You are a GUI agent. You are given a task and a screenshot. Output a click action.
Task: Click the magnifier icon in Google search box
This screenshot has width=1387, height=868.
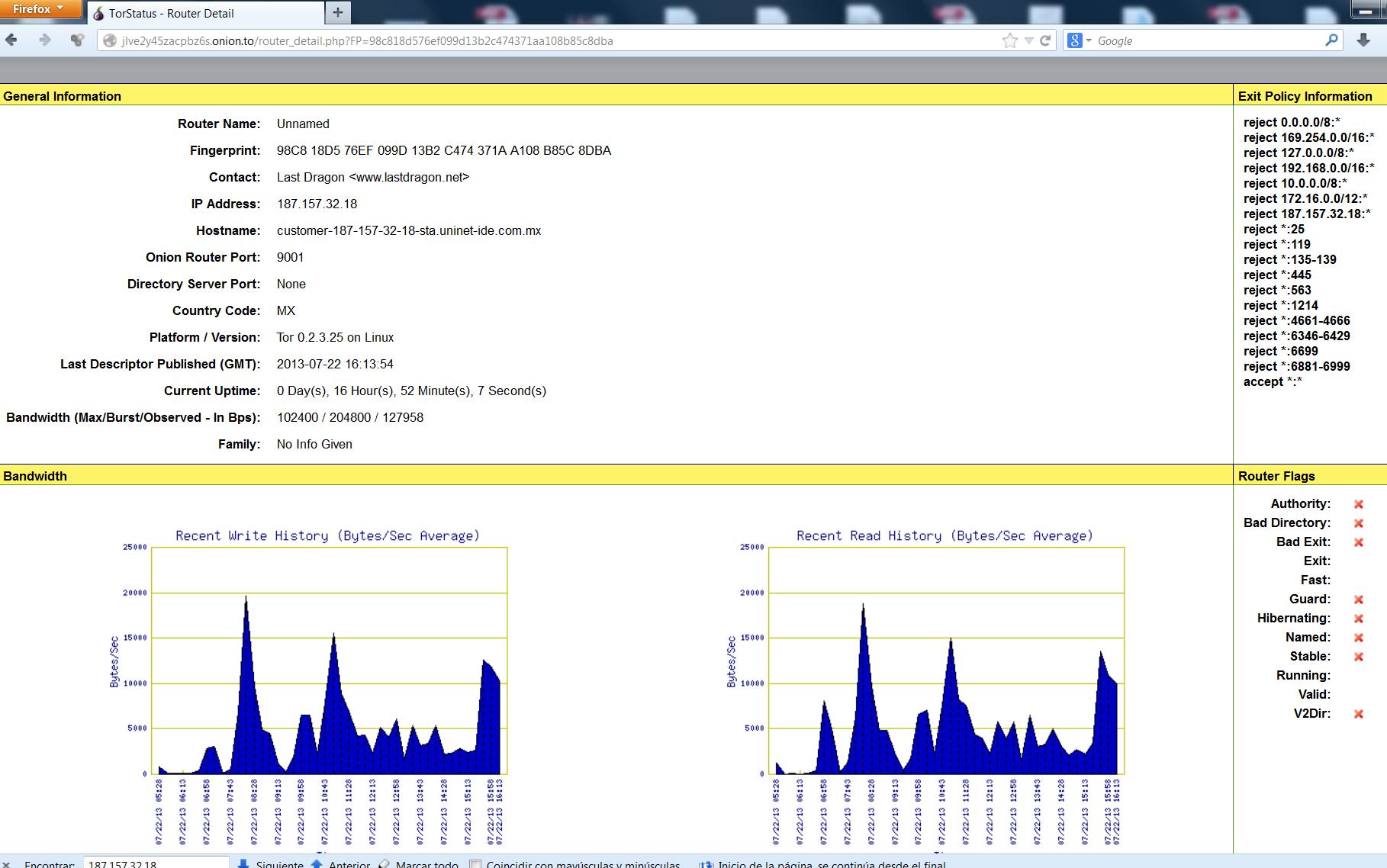(x=1331, y=40)
